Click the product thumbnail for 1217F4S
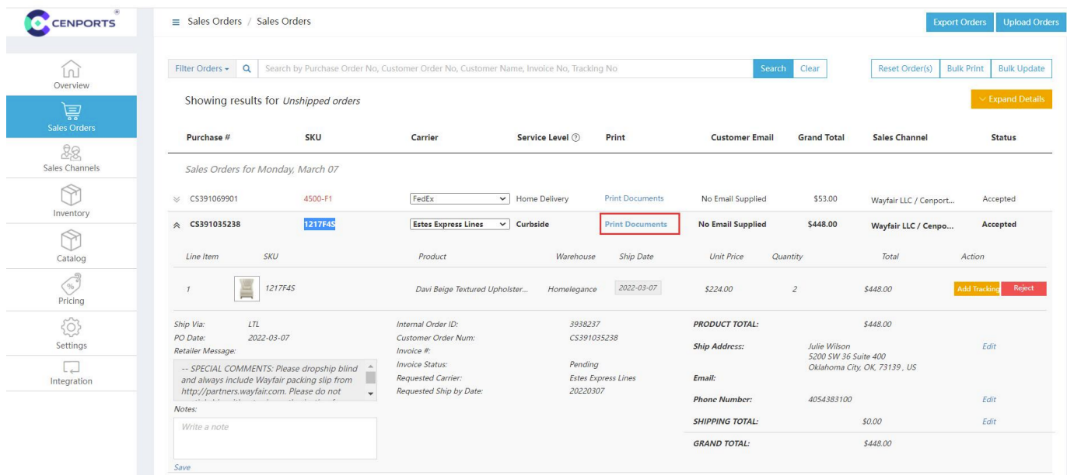 [x=243, y=289]
